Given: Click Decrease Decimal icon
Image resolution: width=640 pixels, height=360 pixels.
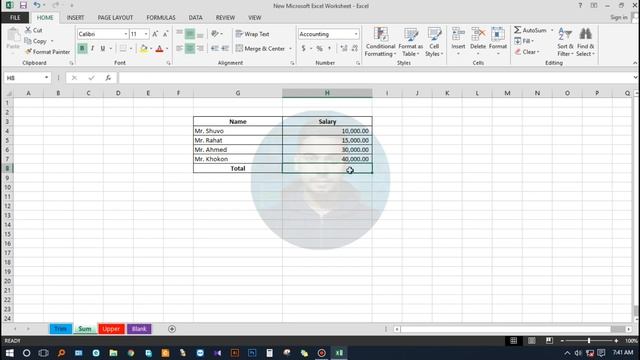Looking at the screenshot, I should (354, 49).
